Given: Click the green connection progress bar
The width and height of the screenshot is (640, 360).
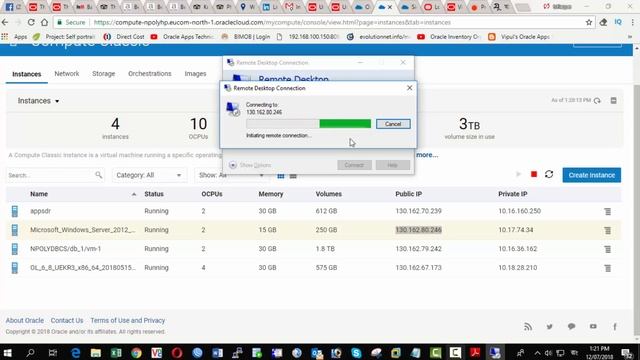Looking at the screenshot, I should click(345, 124).
